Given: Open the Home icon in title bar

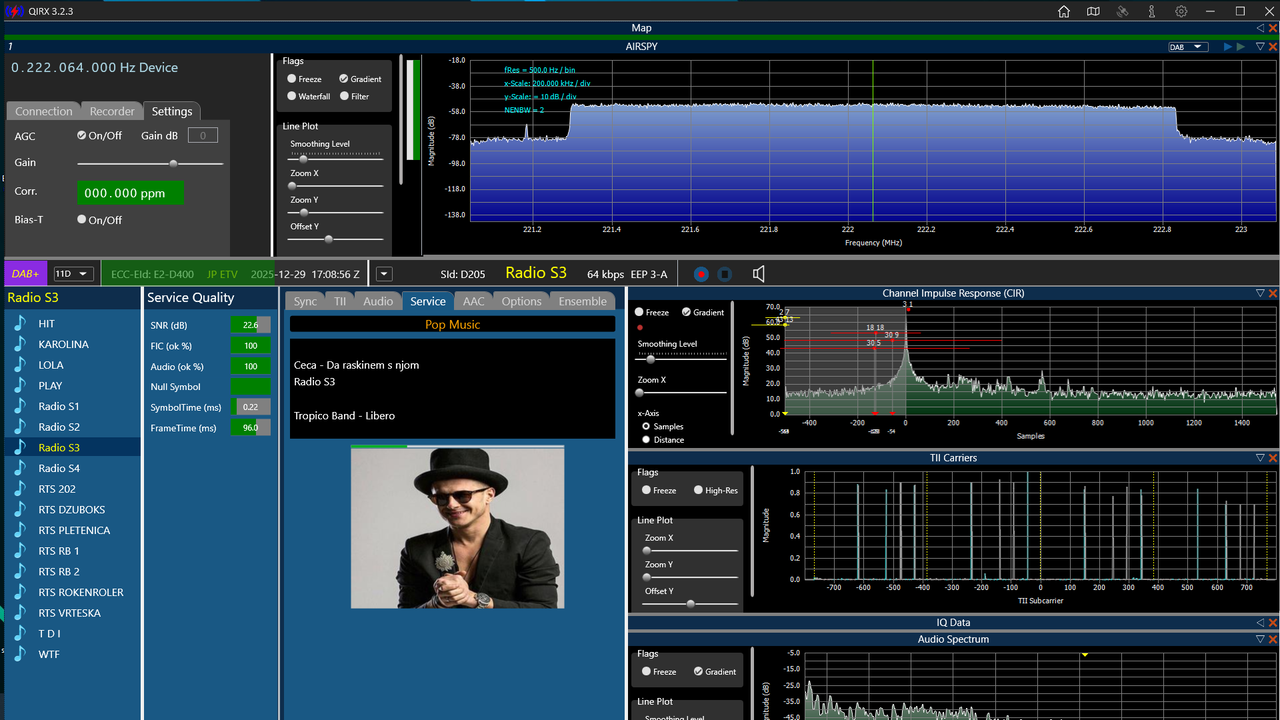Looking at the screenshot, I should pos(1064,11).
